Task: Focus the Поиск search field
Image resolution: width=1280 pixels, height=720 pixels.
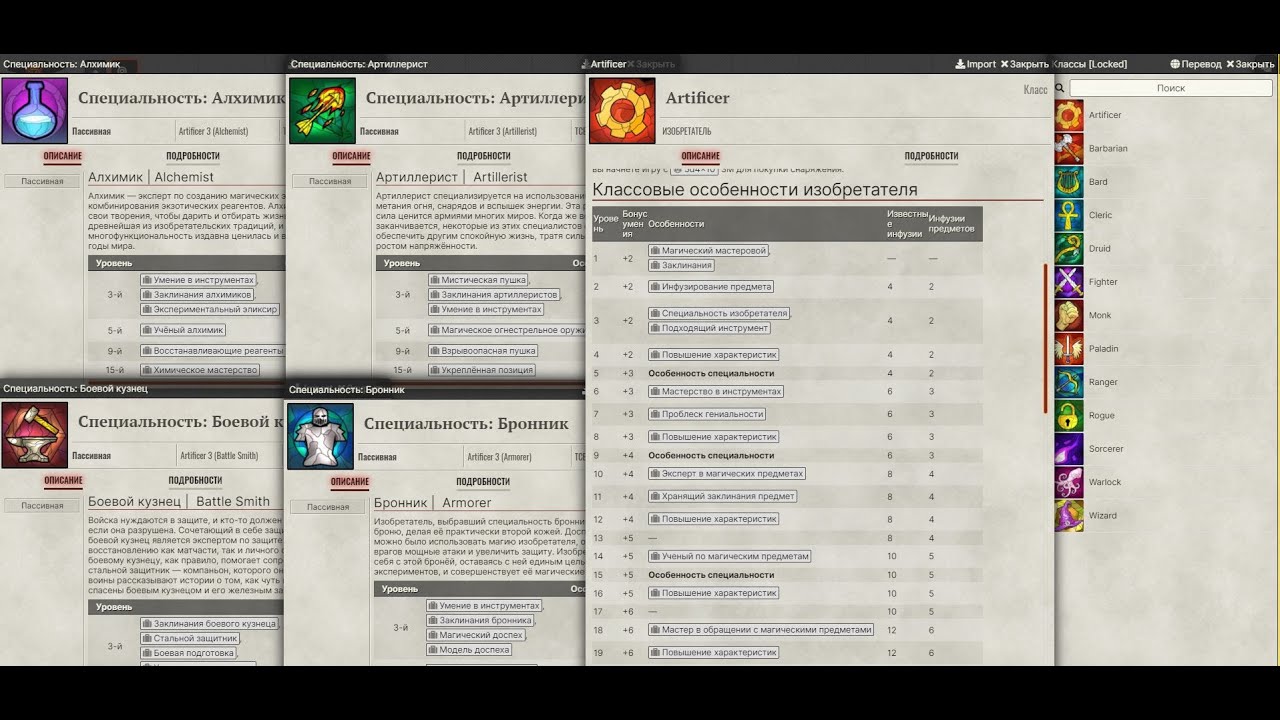Action: [x=1171, y=88]
